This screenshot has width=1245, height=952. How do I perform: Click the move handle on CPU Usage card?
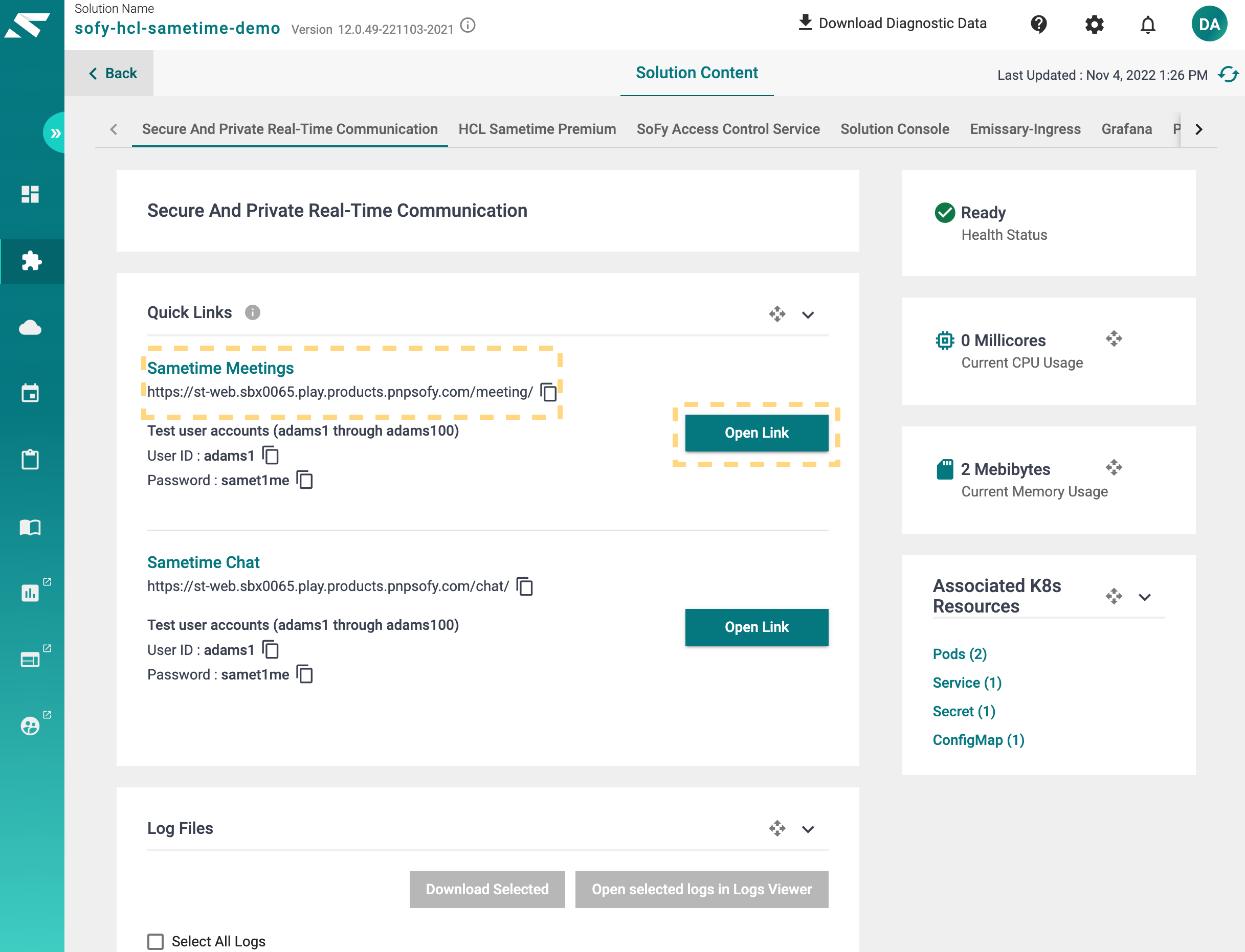click(1114, 339)
